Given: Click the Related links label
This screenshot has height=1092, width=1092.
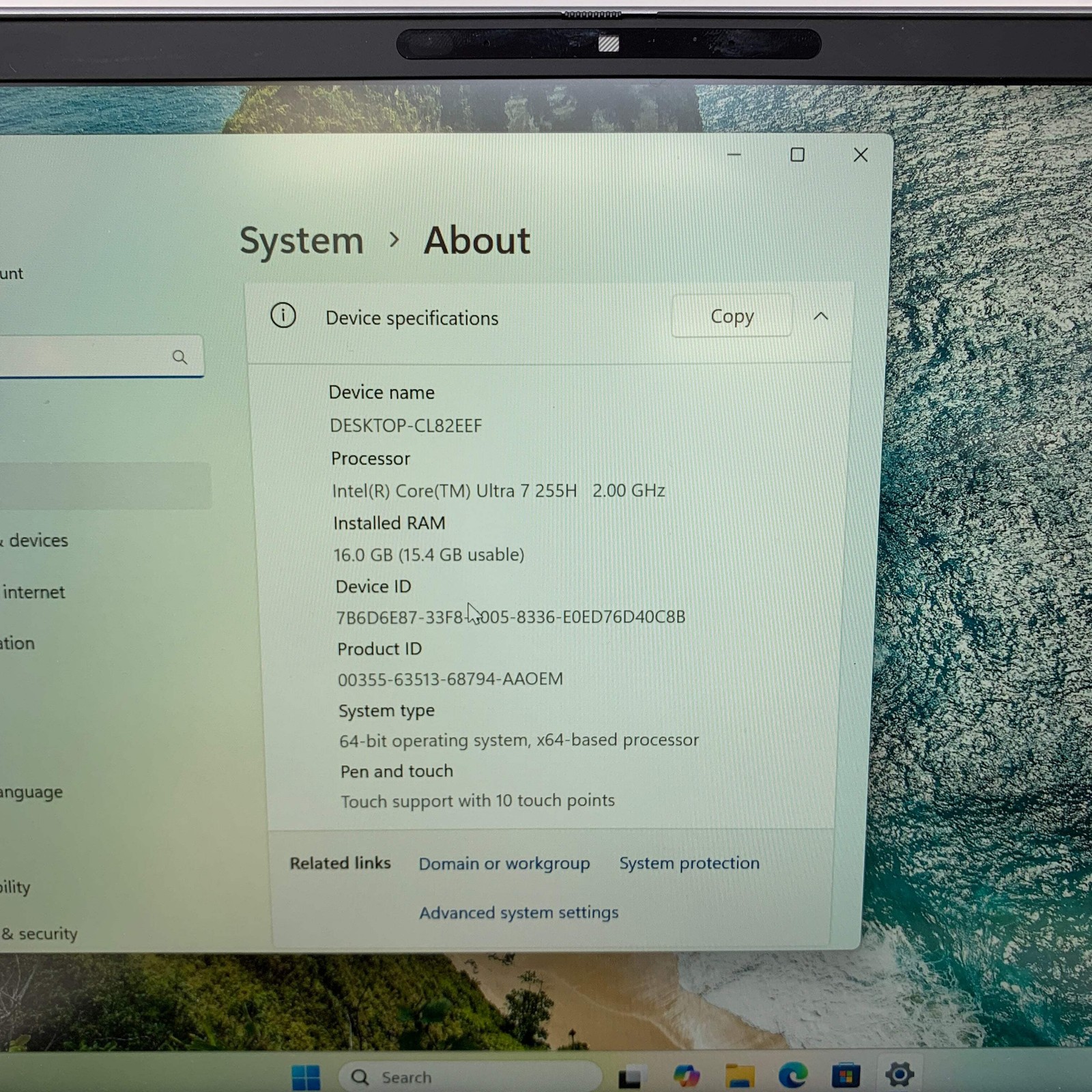Looking at the screenshot, I should point(340,863).
